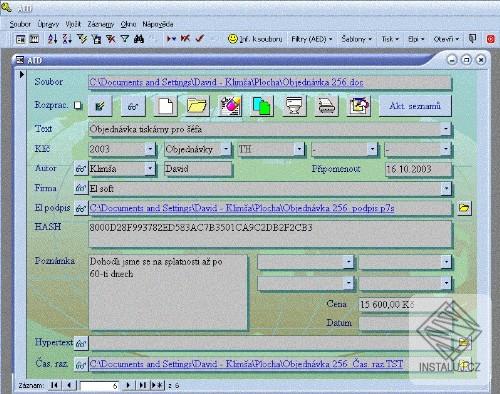The height and width of the screenshot is (394, 500).
Task: Open the Soubor menu
Action: 20,24
